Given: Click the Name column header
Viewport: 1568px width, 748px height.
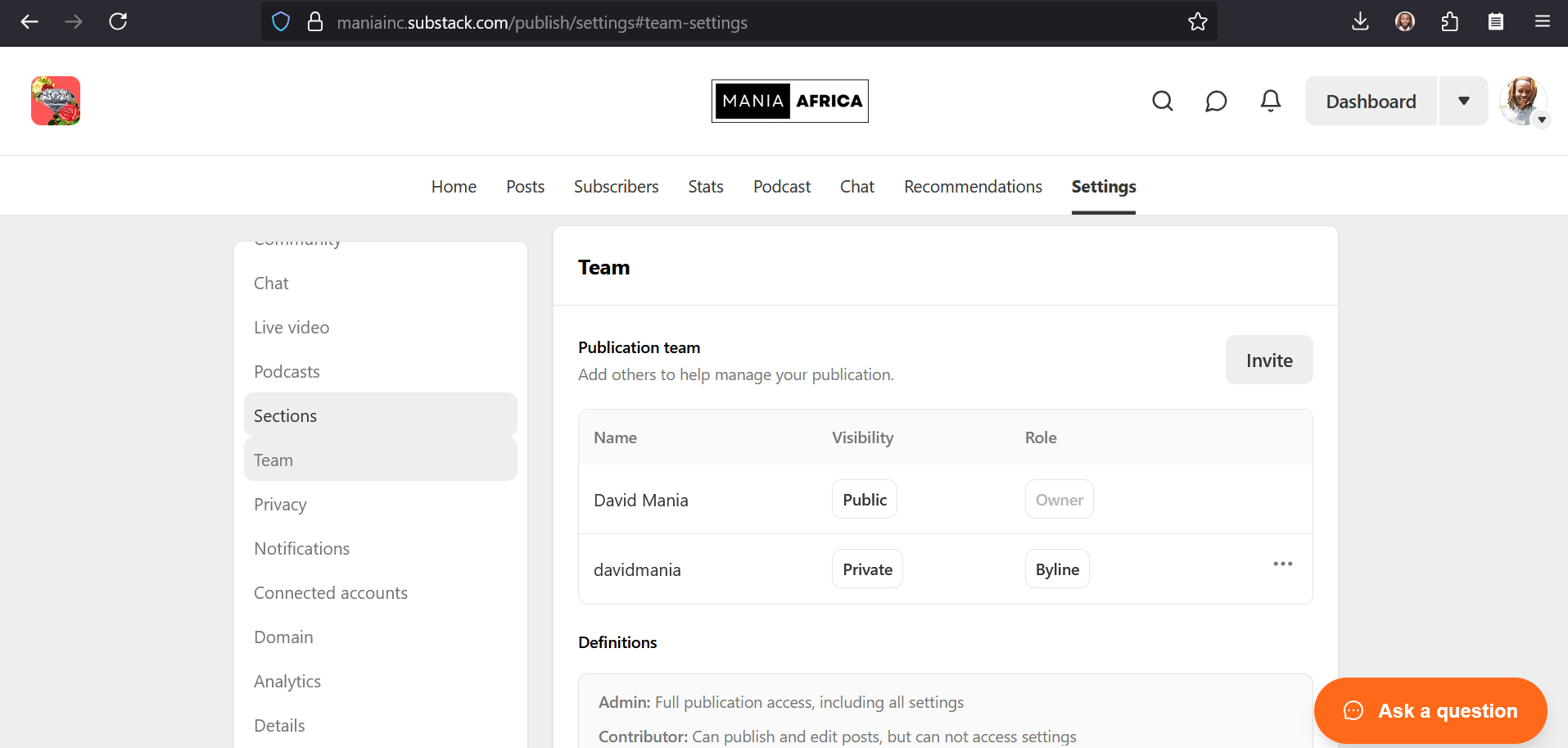Looking at the screenshot, I should (615, 437).
